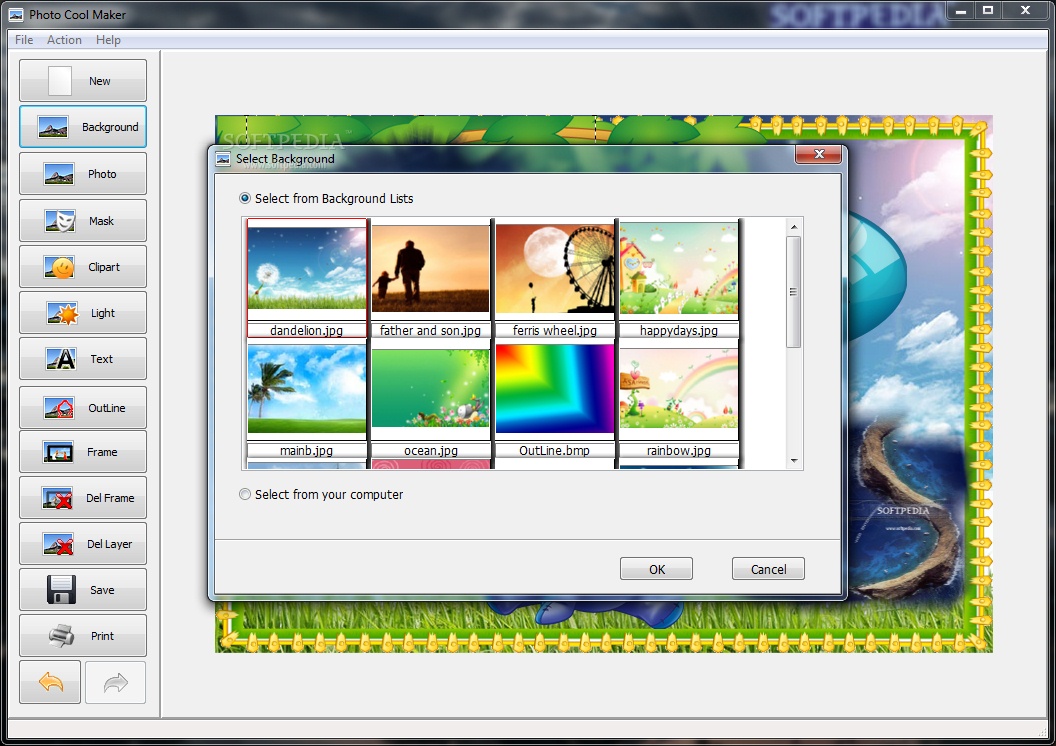This screenshot has width=1056, height=746.
Task: Click the Cancel button
Action: click(x=768, y=569)
